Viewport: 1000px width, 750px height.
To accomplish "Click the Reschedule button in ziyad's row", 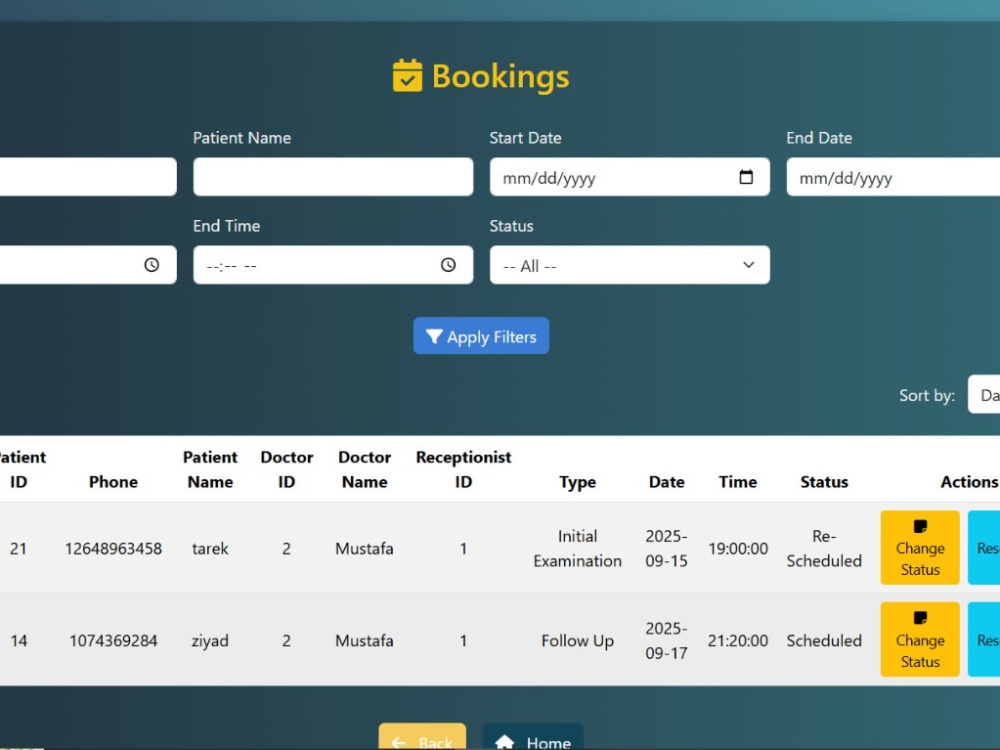I will coord(984,639).
